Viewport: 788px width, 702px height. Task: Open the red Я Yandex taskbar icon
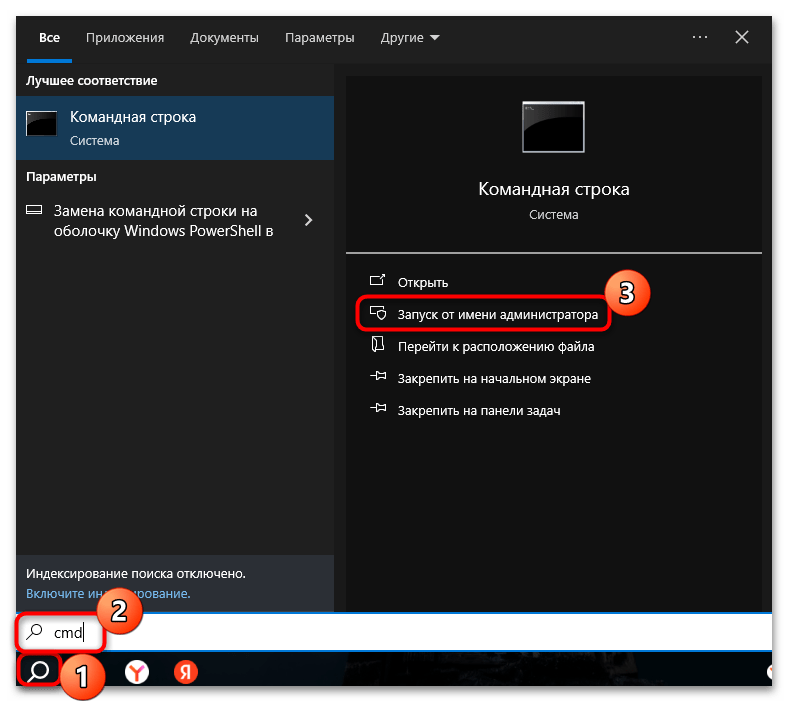pyautogui.click(x=186, y=672)
